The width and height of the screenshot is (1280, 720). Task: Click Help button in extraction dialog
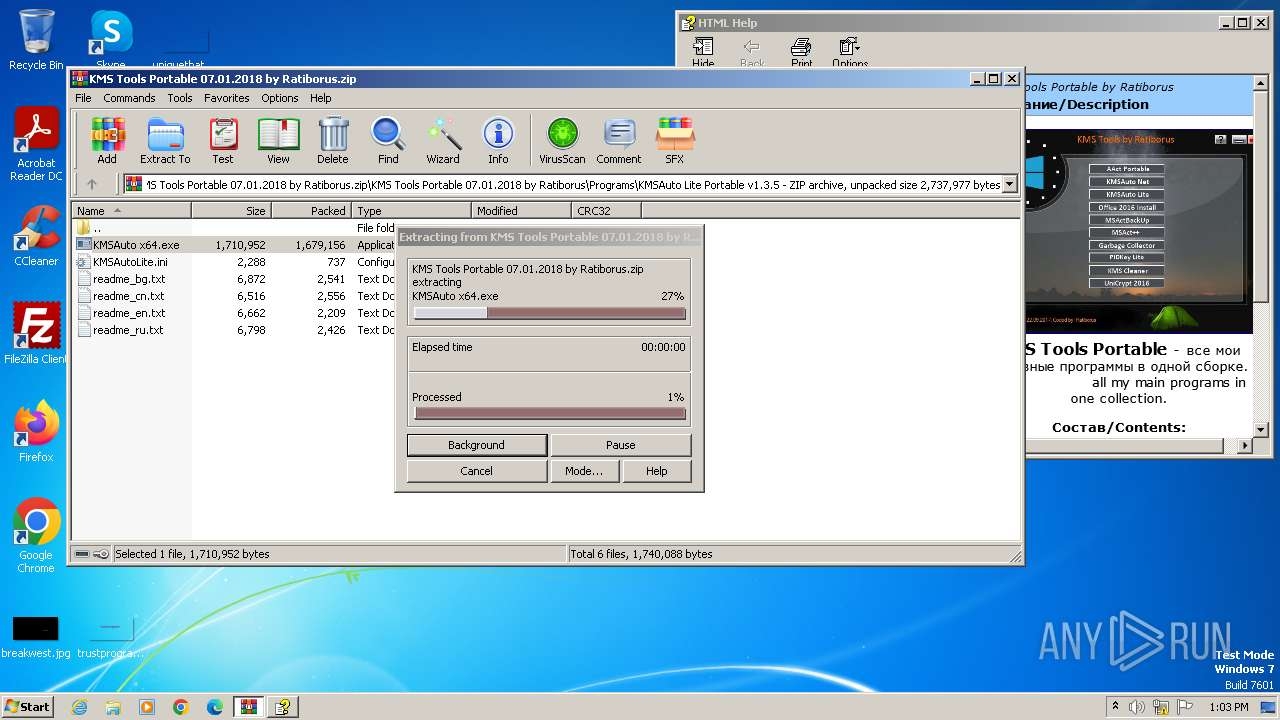click(x=656, y=471)
